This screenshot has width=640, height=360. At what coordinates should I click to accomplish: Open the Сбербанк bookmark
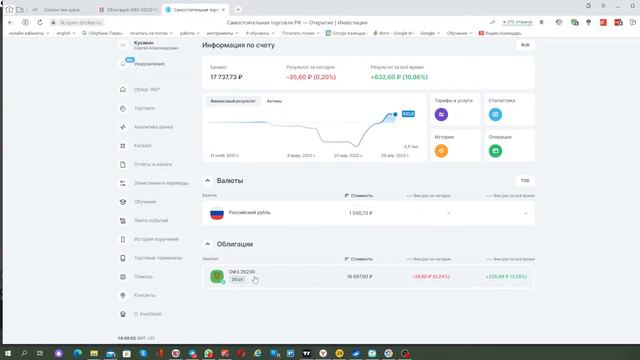point(102,33)
